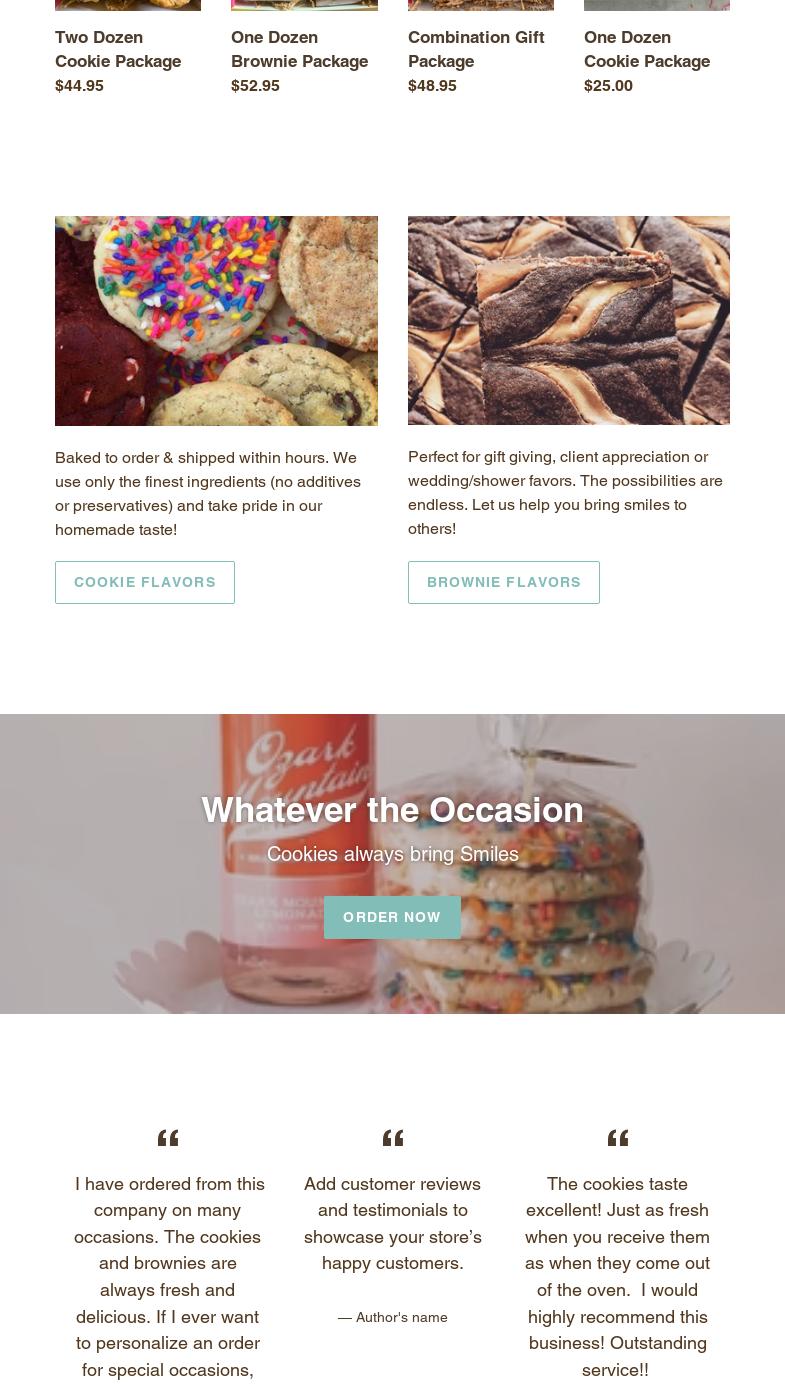Click the $52.95 brownie package price
Viewport: 785px width, 1389px height.
(x=255, y=86)
